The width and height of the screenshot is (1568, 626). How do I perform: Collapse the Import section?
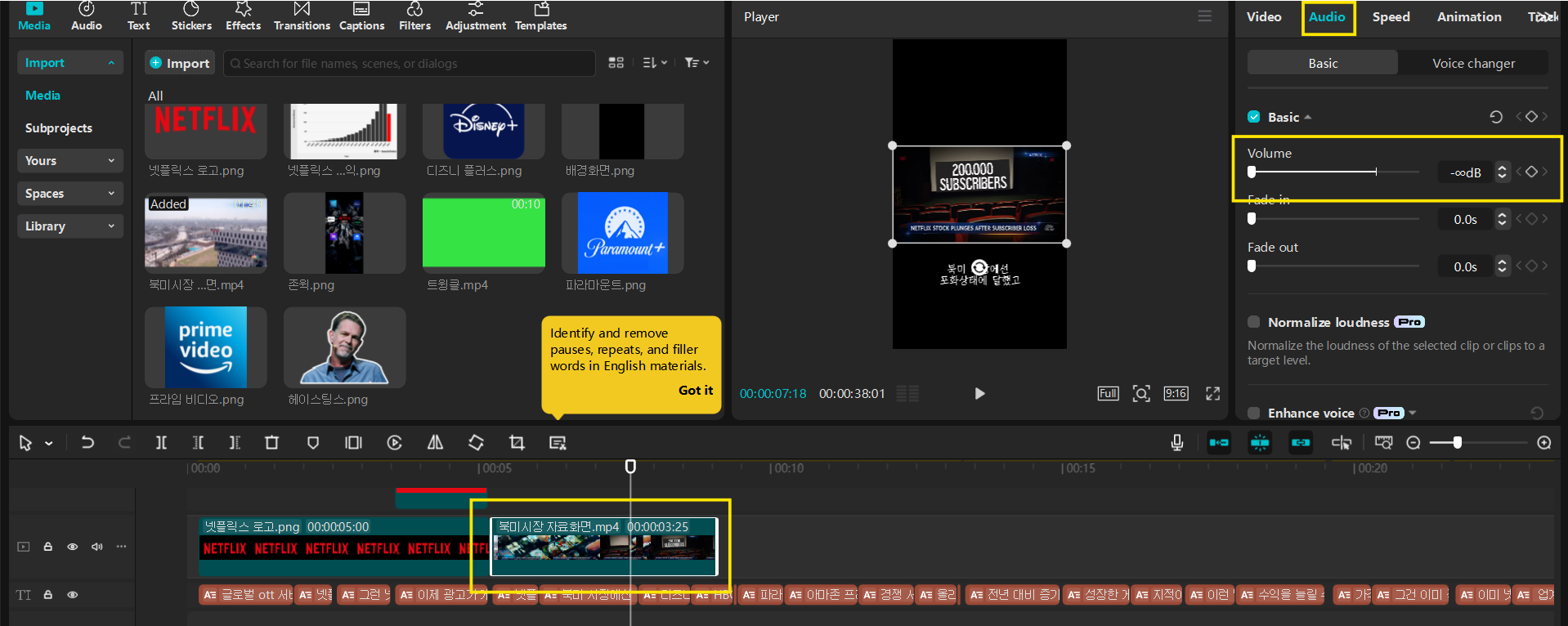pyautogui.click(x=111, y=63)
